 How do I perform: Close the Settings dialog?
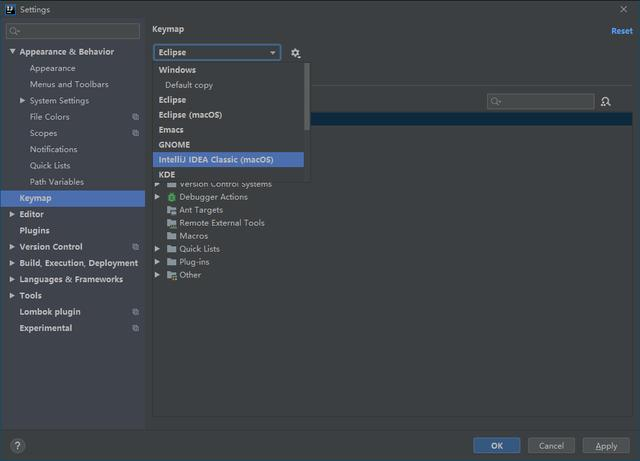623,9
